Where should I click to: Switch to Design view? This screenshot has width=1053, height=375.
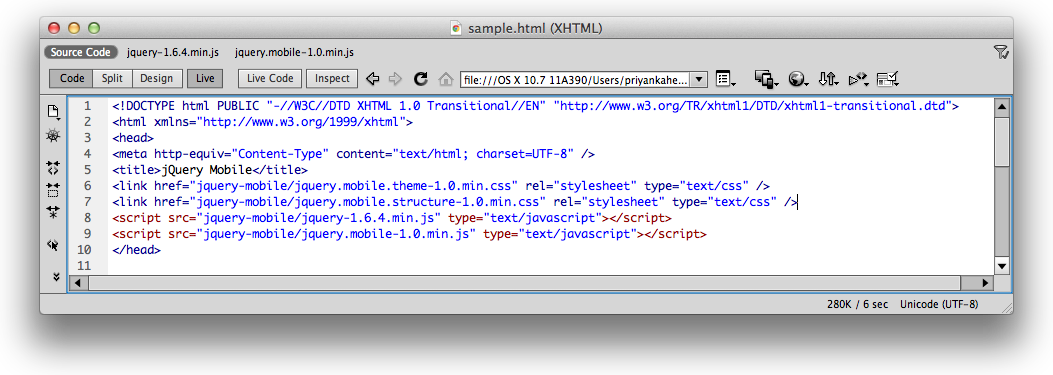point(156,79)
